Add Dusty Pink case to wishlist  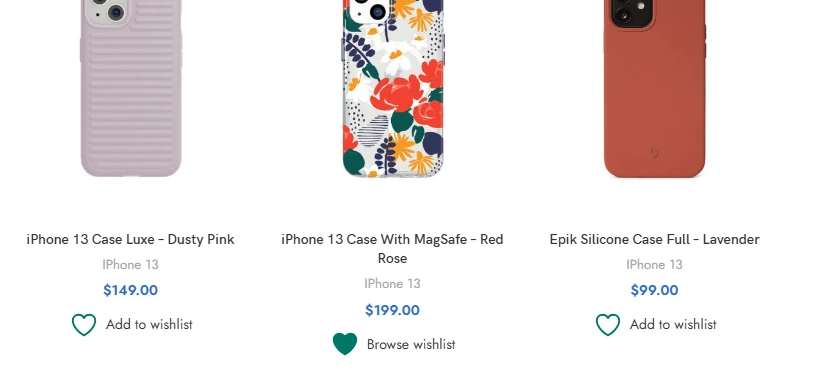coord(149,325)
